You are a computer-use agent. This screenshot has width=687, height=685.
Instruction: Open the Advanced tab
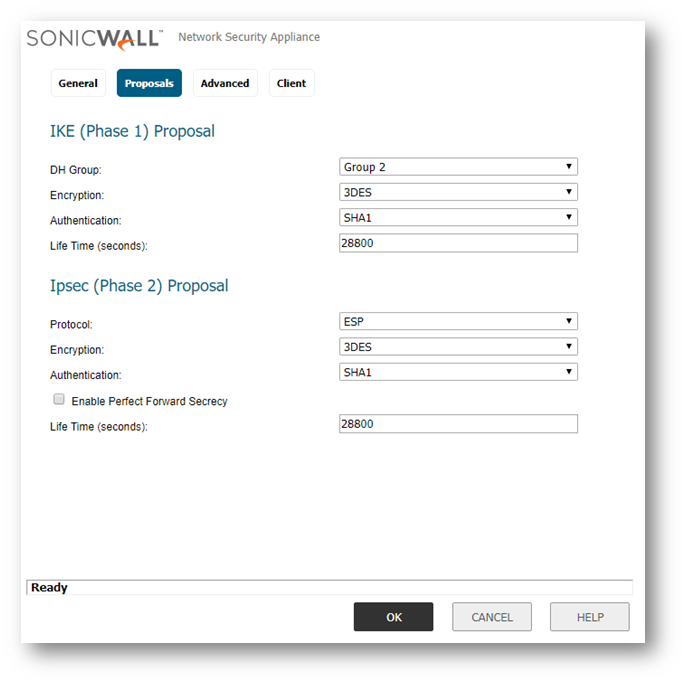point(225,83)
